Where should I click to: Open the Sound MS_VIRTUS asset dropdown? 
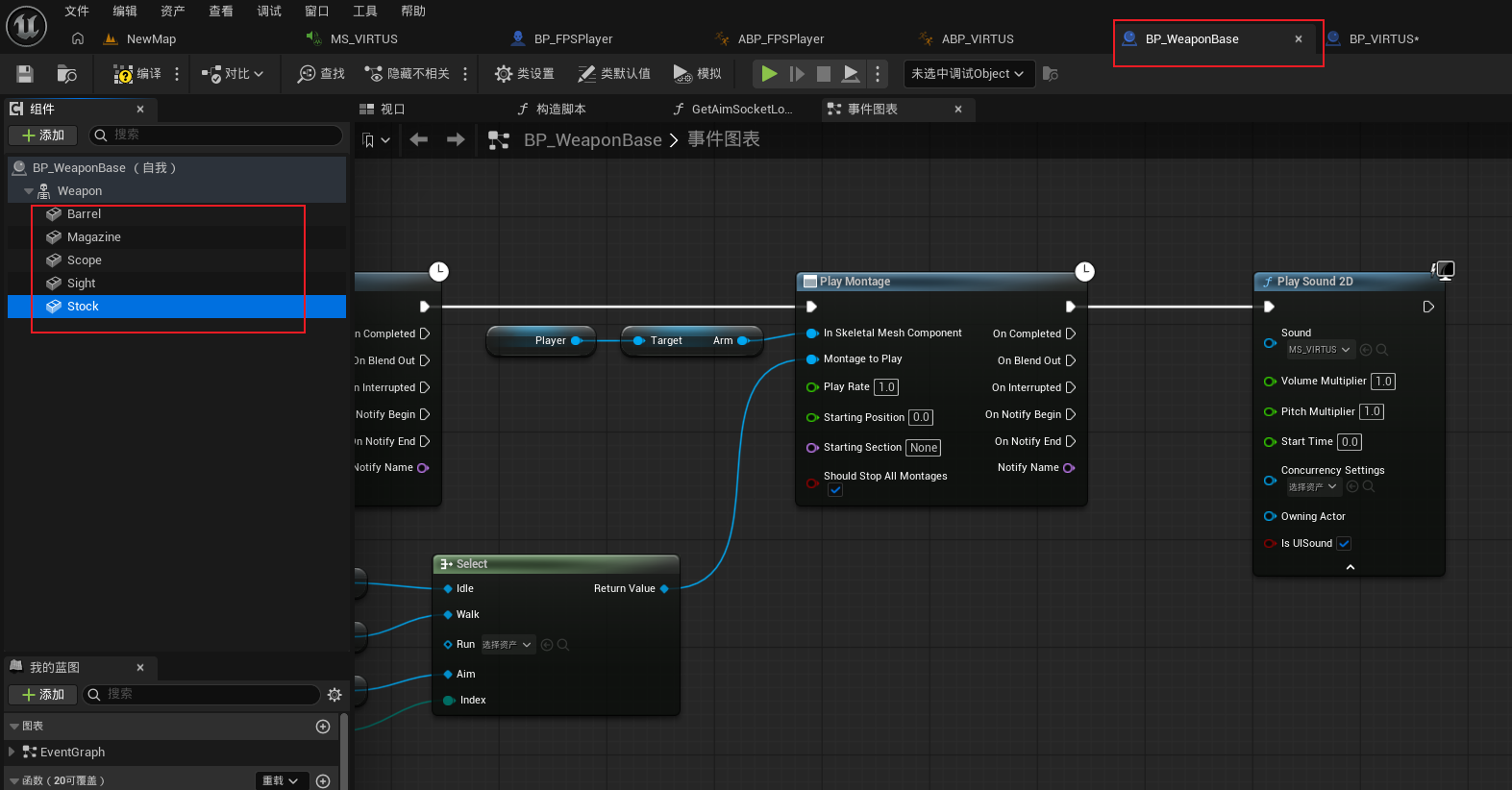(x=1320, y=350)
